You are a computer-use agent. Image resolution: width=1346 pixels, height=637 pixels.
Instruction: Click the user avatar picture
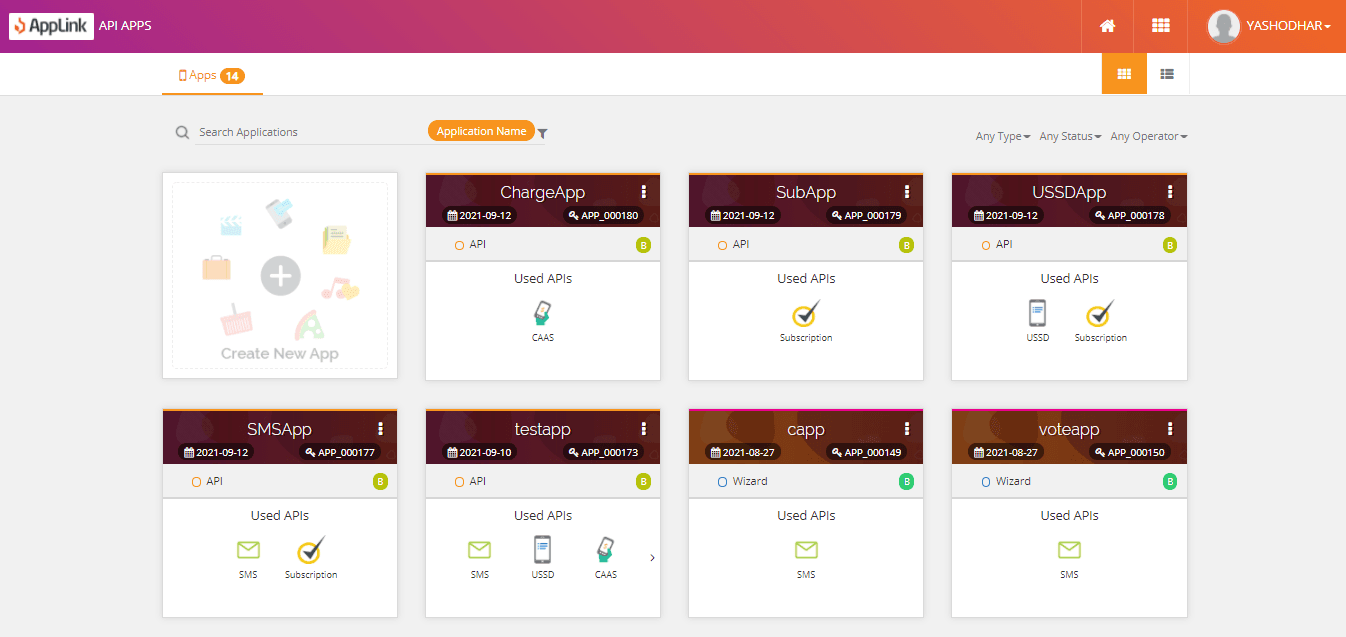(1224, 26)
